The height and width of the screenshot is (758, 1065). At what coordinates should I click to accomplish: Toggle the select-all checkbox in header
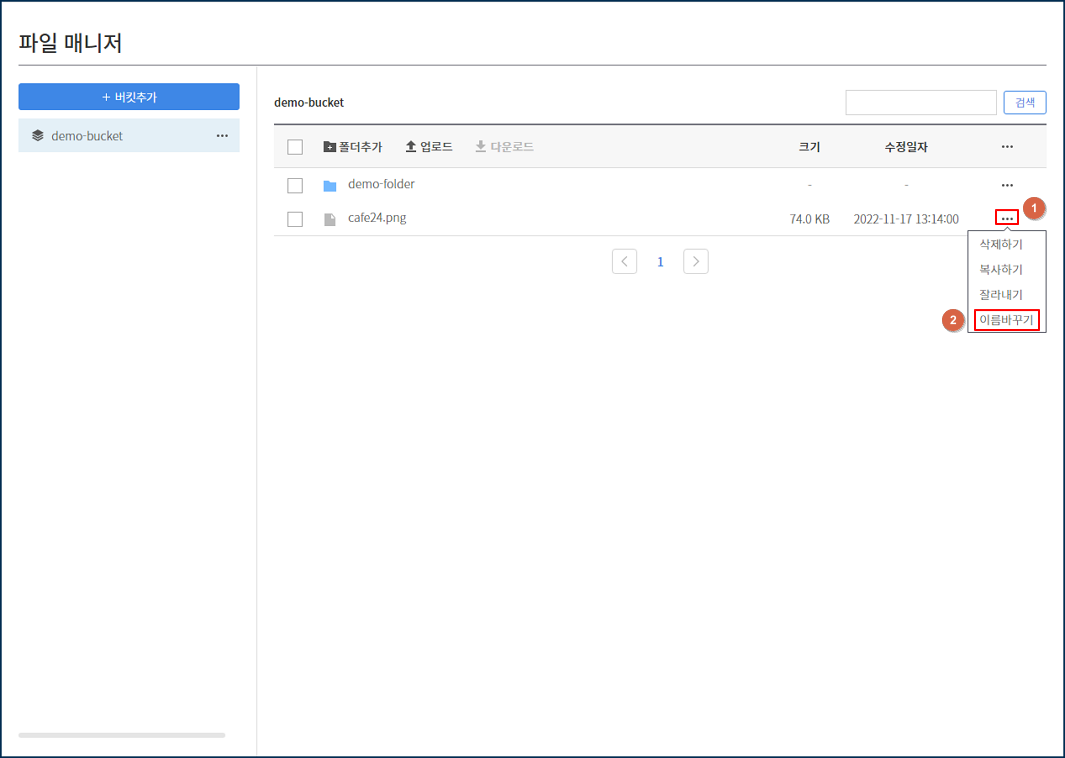[295, 147]
